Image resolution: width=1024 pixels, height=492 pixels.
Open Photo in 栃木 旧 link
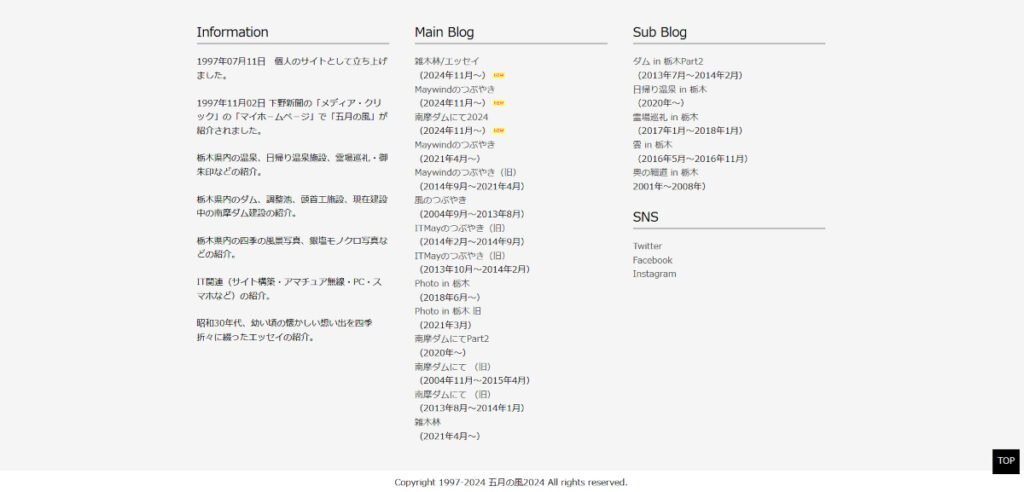pyautogui.click(x=448, y=311)
